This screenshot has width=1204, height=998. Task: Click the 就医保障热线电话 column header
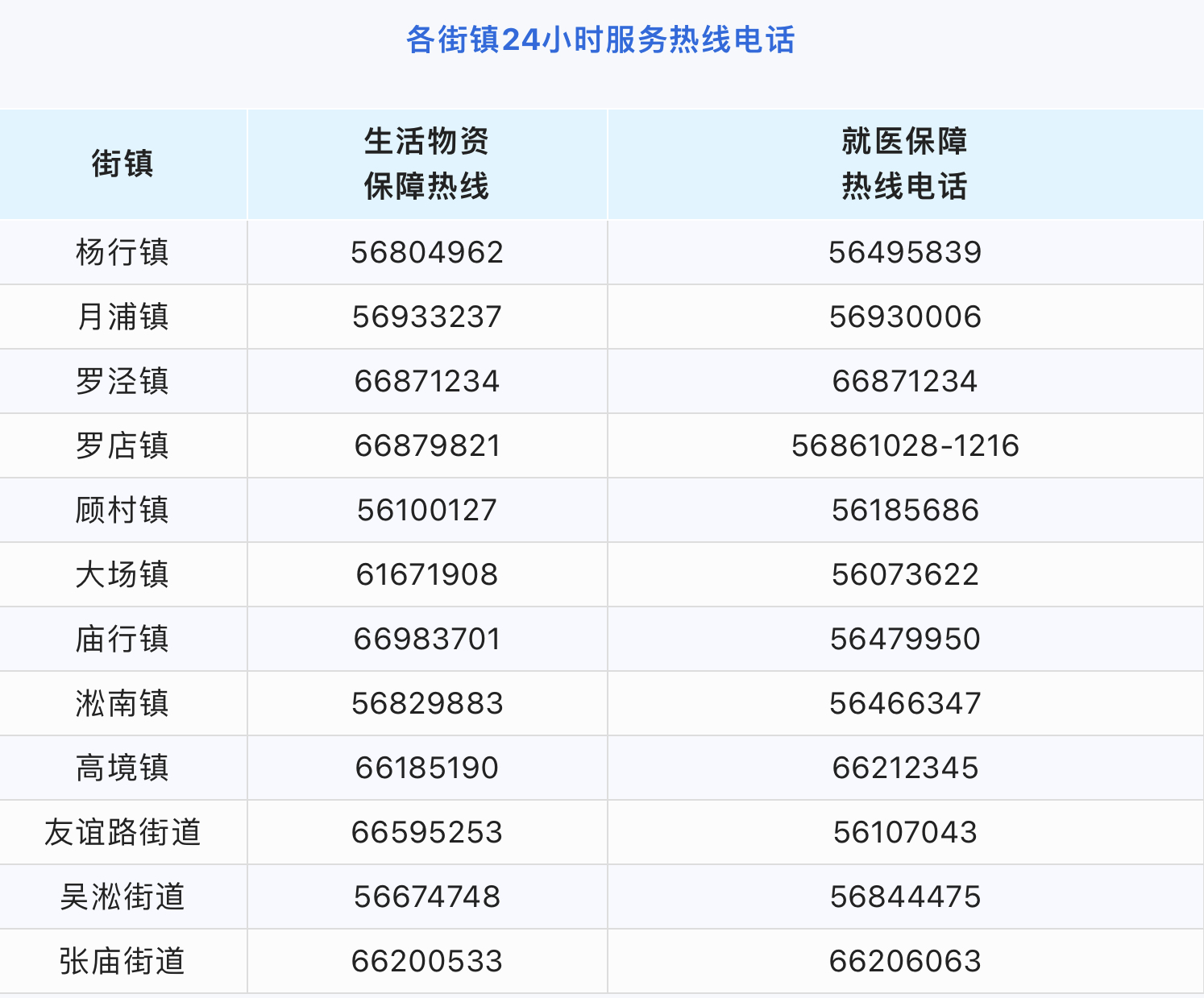[x=905, y=164]
